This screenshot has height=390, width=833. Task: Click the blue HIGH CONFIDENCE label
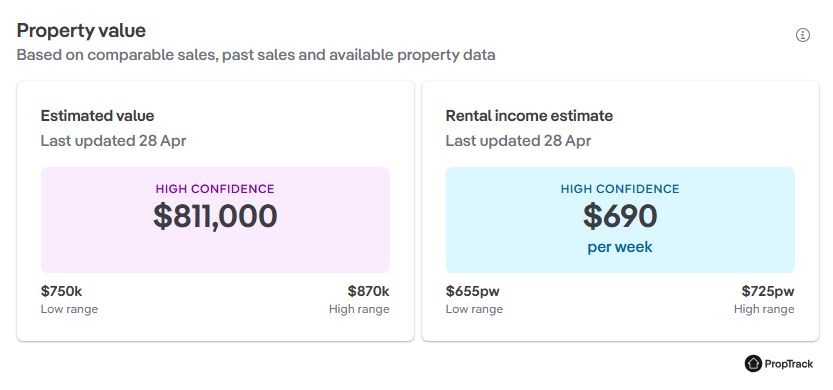click(620, 189)
